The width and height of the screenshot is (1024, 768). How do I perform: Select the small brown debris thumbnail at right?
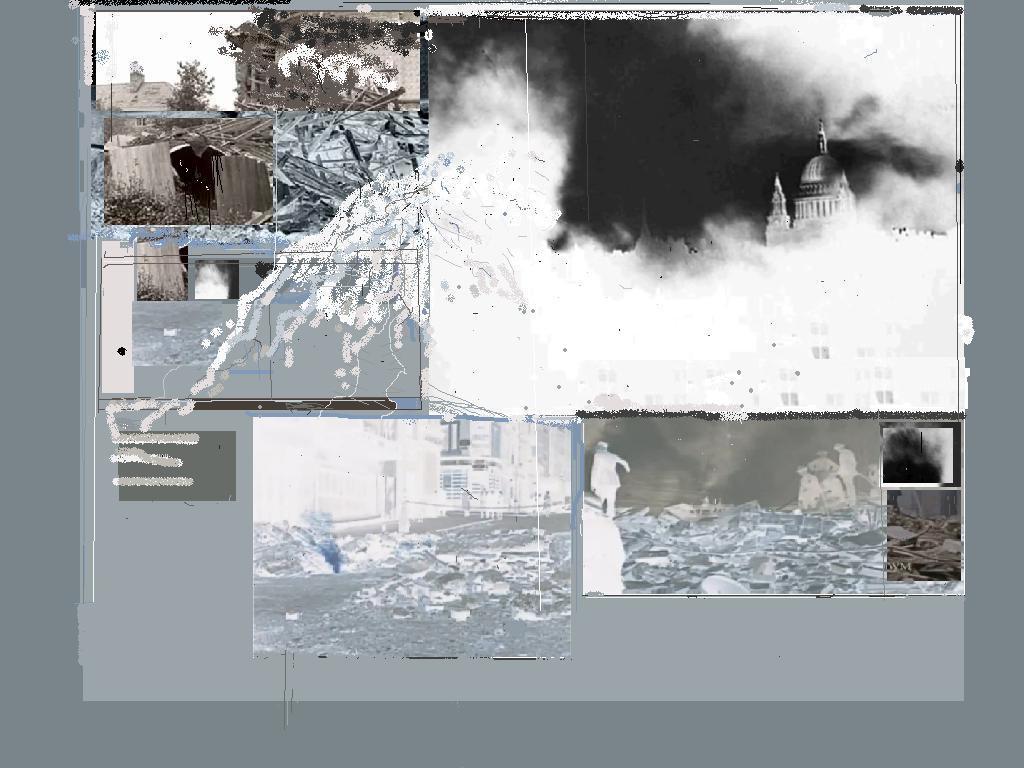click(923, 534)
